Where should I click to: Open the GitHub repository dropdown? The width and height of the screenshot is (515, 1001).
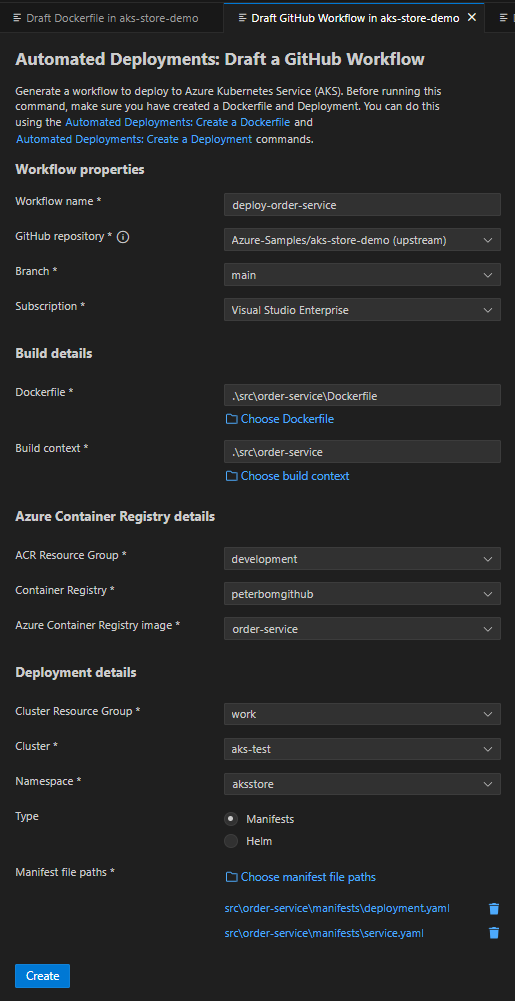coord(362,240)
